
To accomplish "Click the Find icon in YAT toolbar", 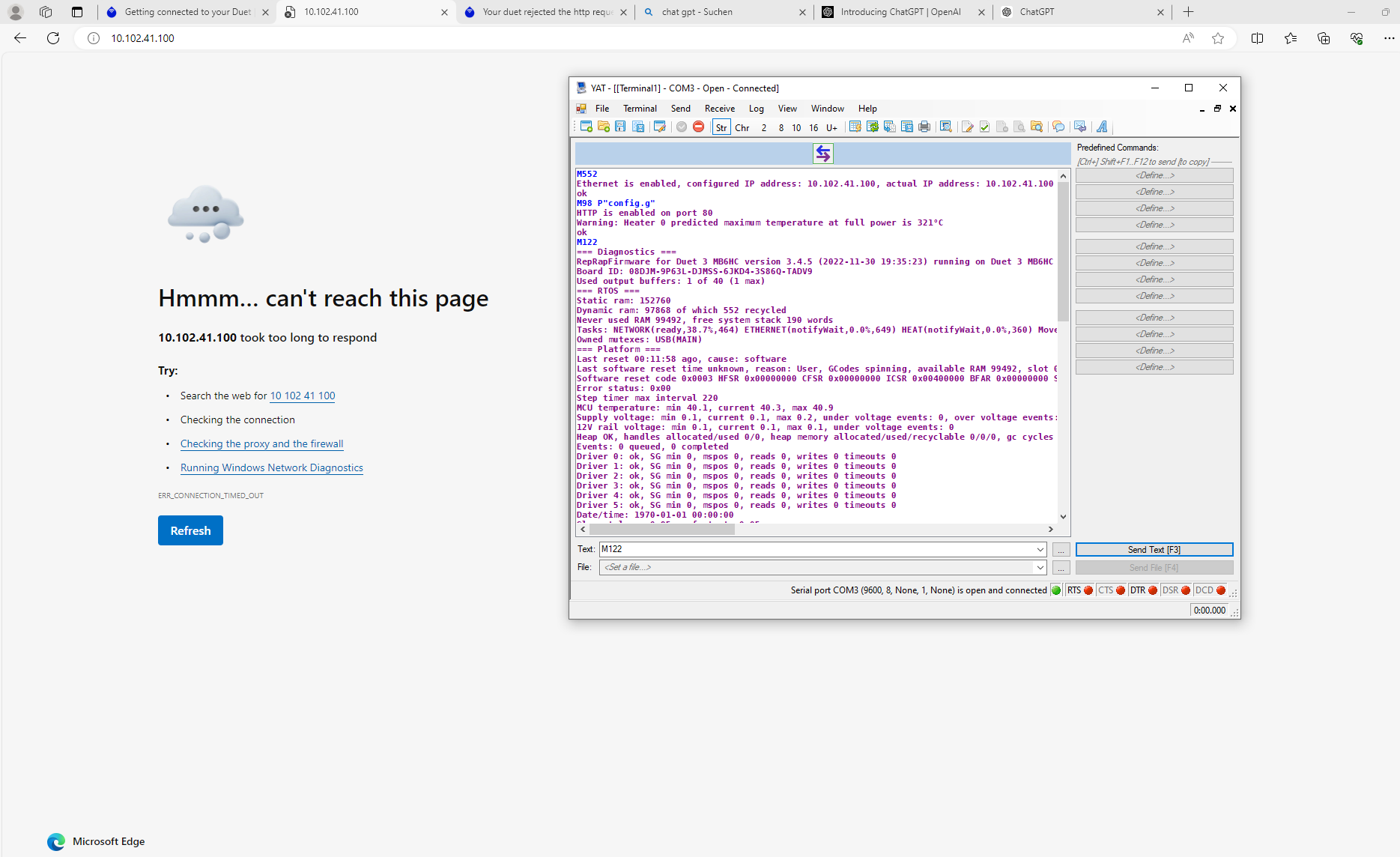I will click(946, 127).
